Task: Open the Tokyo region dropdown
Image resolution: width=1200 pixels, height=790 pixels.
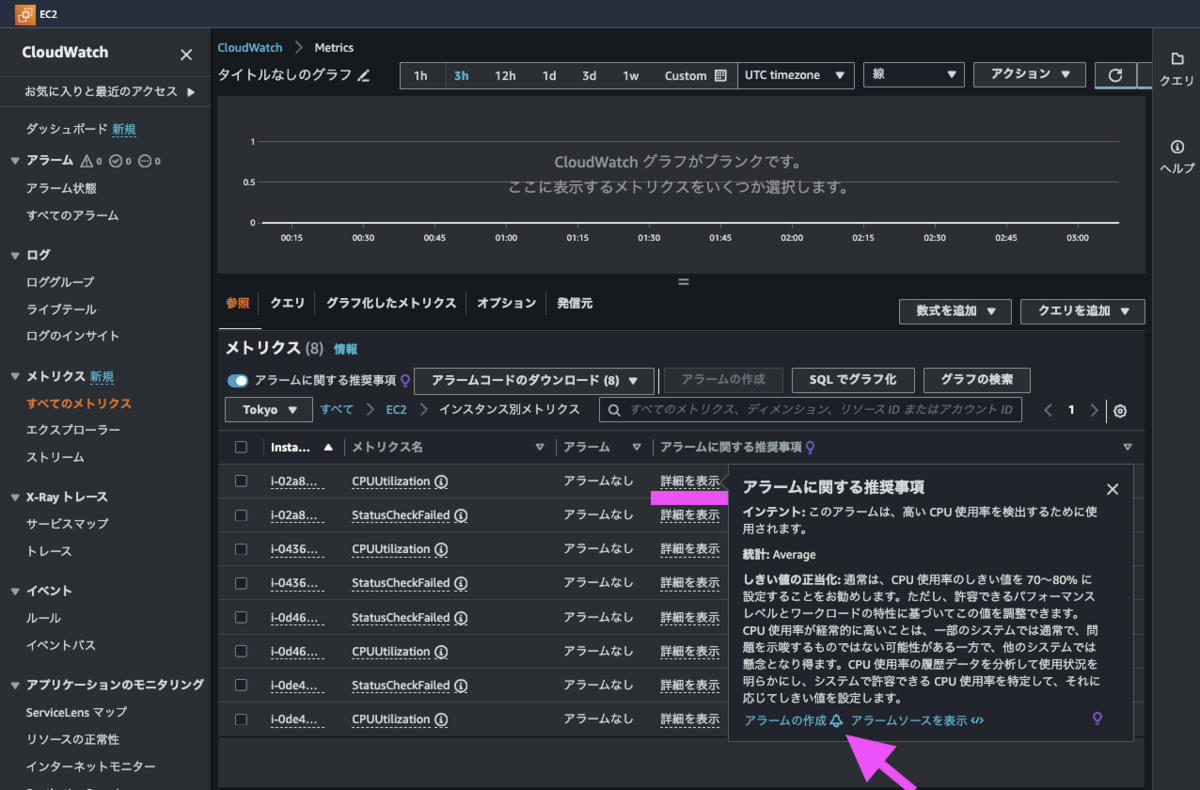Action: [x=269, y=410]
